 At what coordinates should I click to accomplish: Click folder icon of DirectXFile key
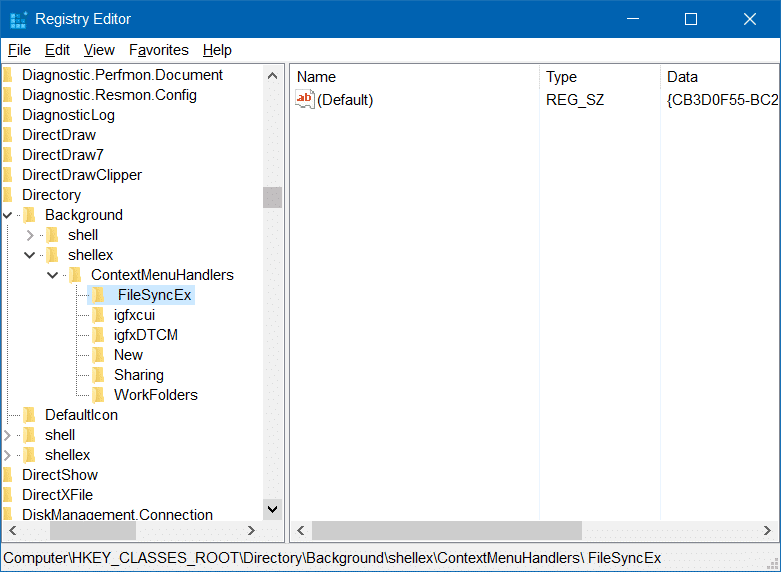7,495
